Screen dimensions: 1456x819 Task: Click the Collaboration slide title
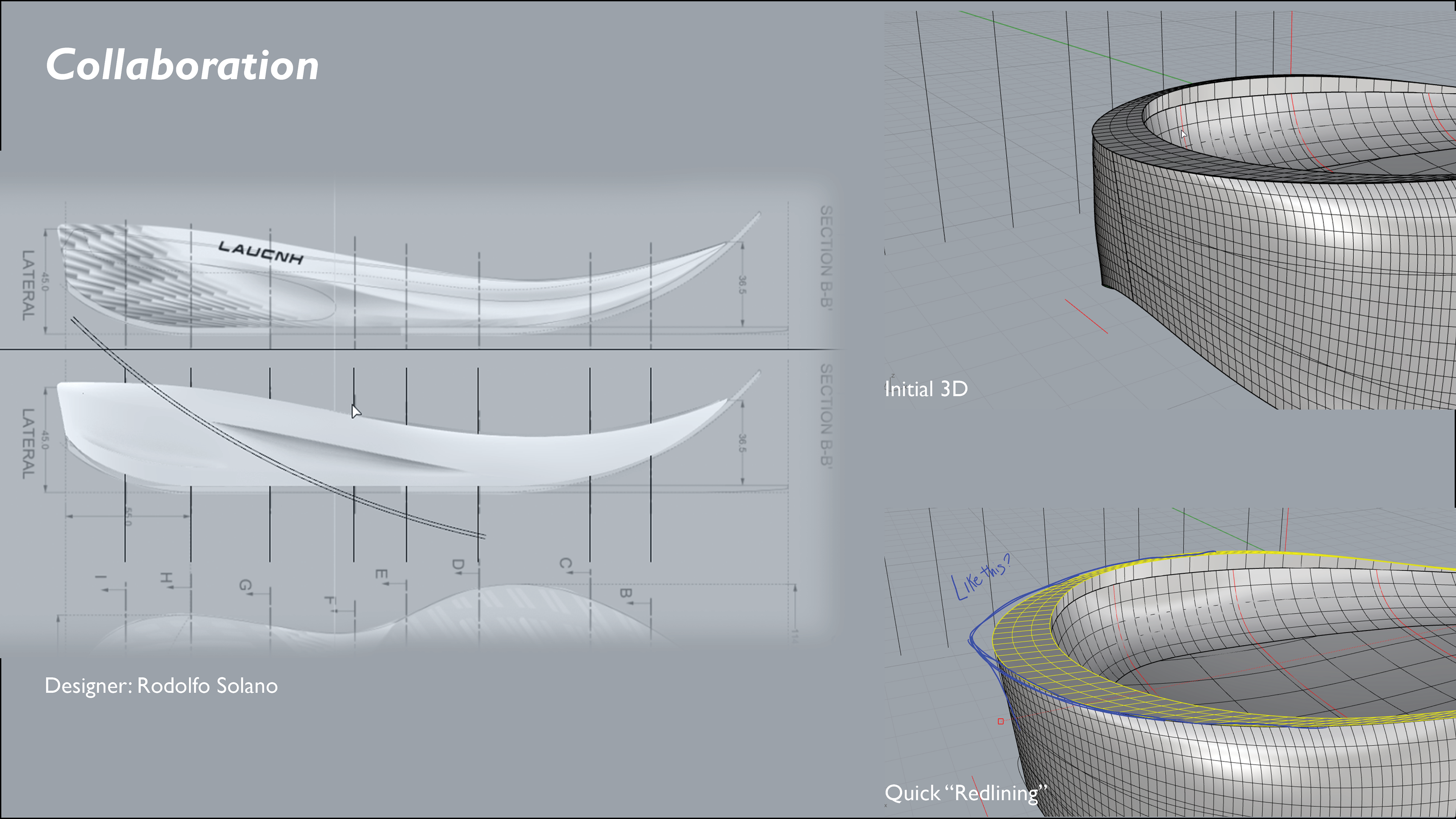coord(182,64)
